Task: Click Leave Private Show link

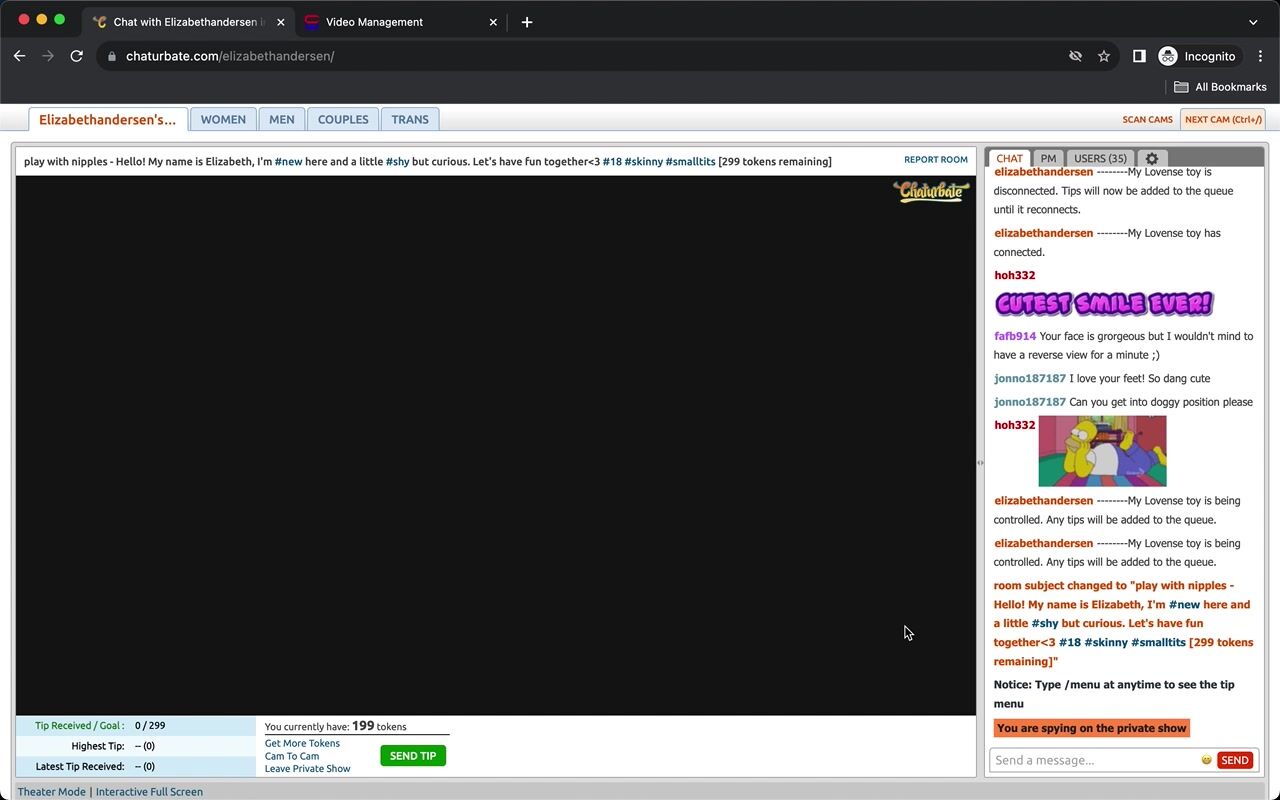Action: pyautogui.click(x=307, y=769)
